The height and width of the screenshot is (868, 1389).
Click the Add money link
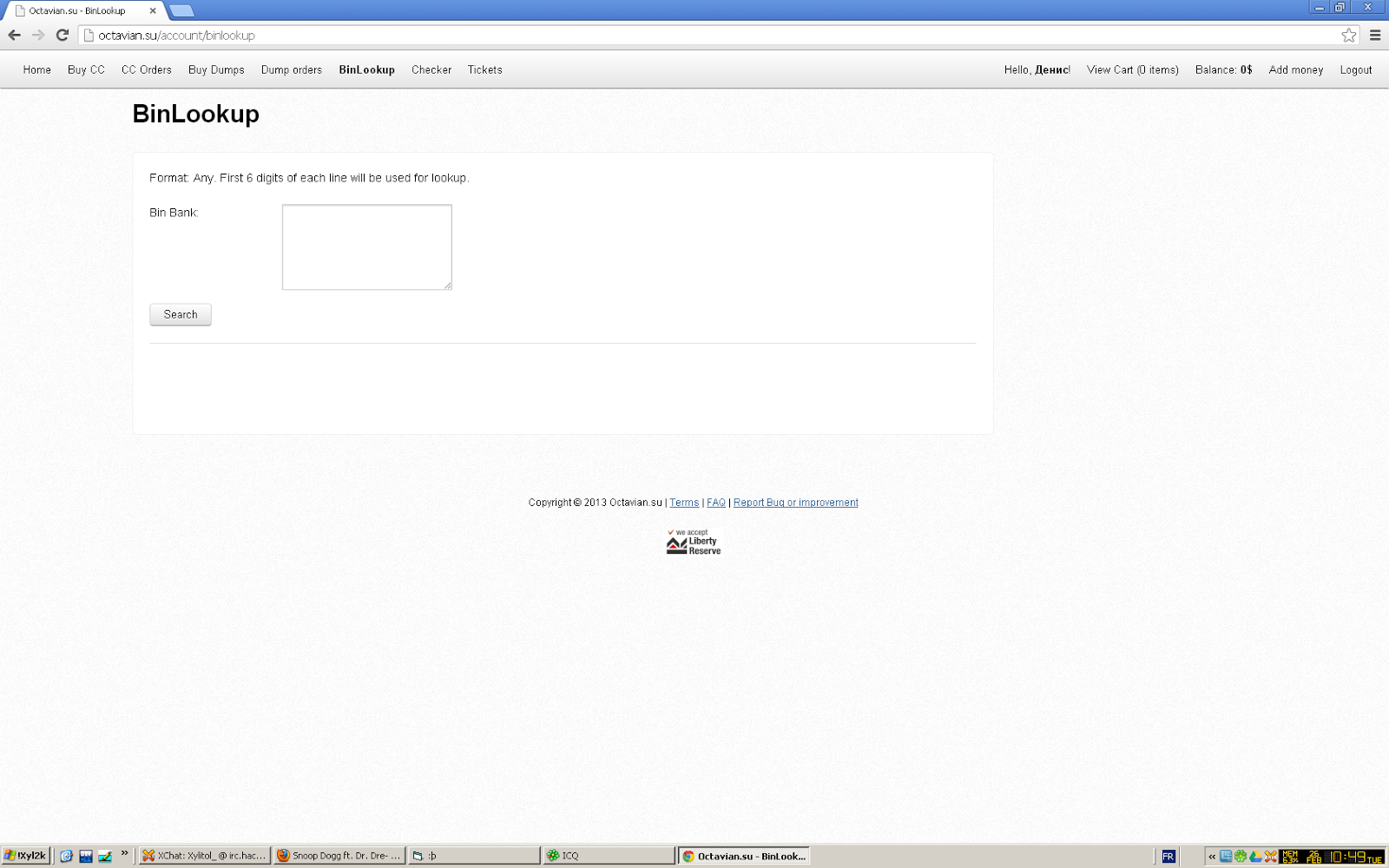1296,70
